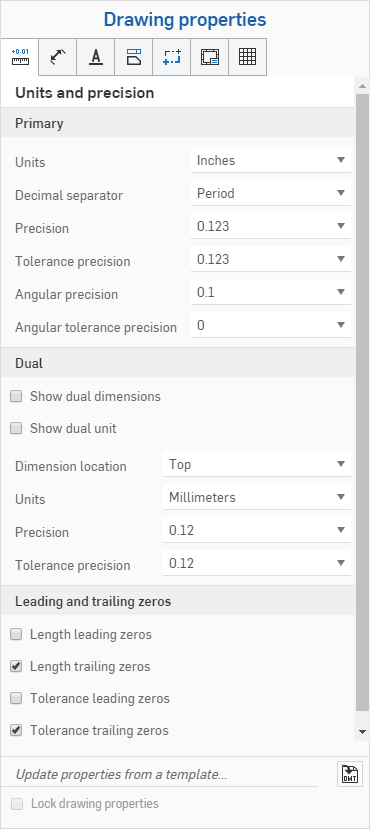Change dual Units from Millimeters

[x=257, y=498]
